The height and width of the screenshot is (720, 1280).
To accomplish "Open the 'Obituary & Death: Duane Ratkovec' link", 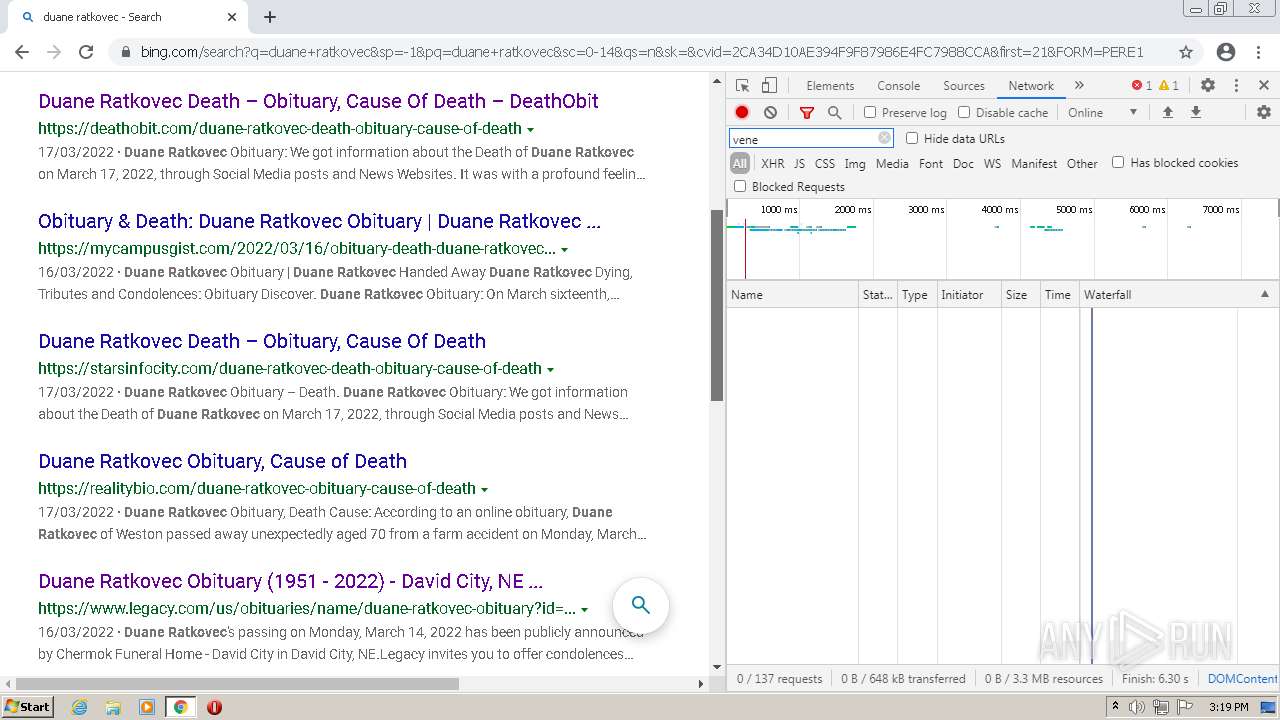I will click(x=319, y=221).
